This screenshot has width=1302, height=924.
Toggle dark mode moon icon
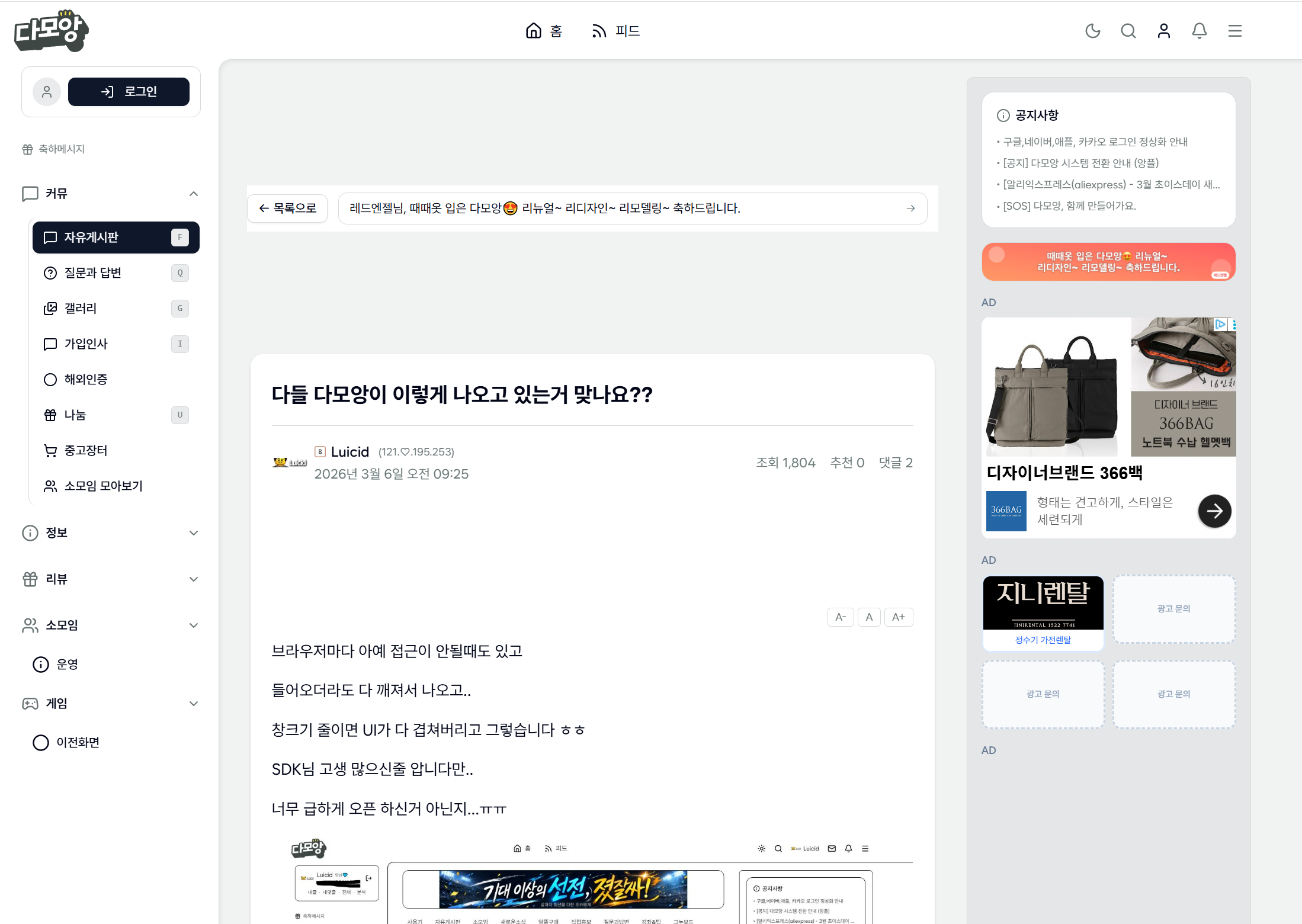click(1092, 31)
